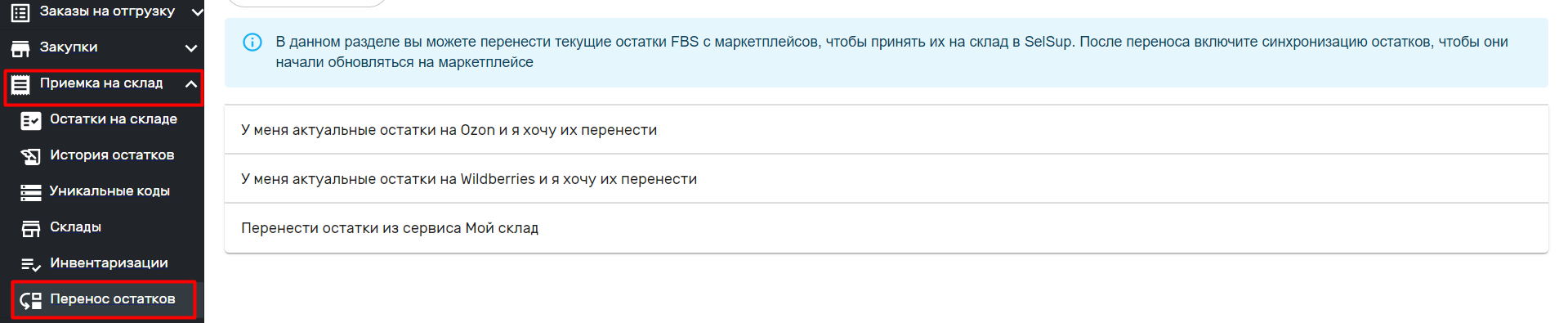This screenshot has height=323, width=1568.
Task: Expand Перенести остатки из Мой склад
Action: [887, 228]
